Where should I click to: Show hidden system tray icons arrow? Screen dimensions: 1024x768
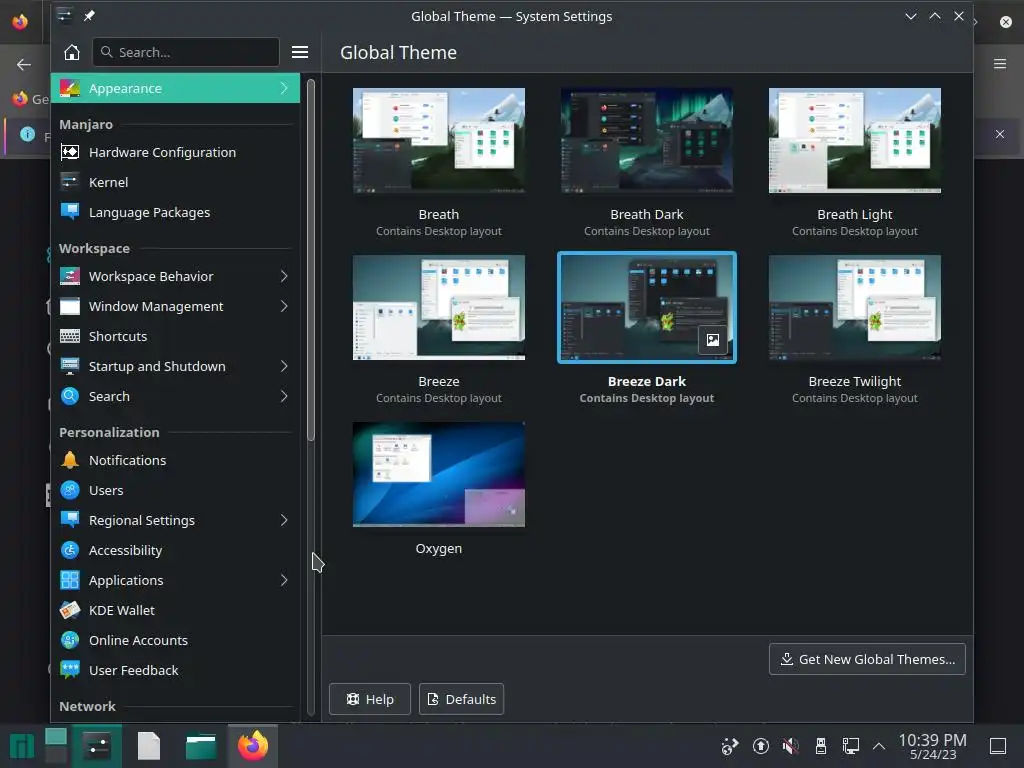pyautogui.click(x=879, y=746)
